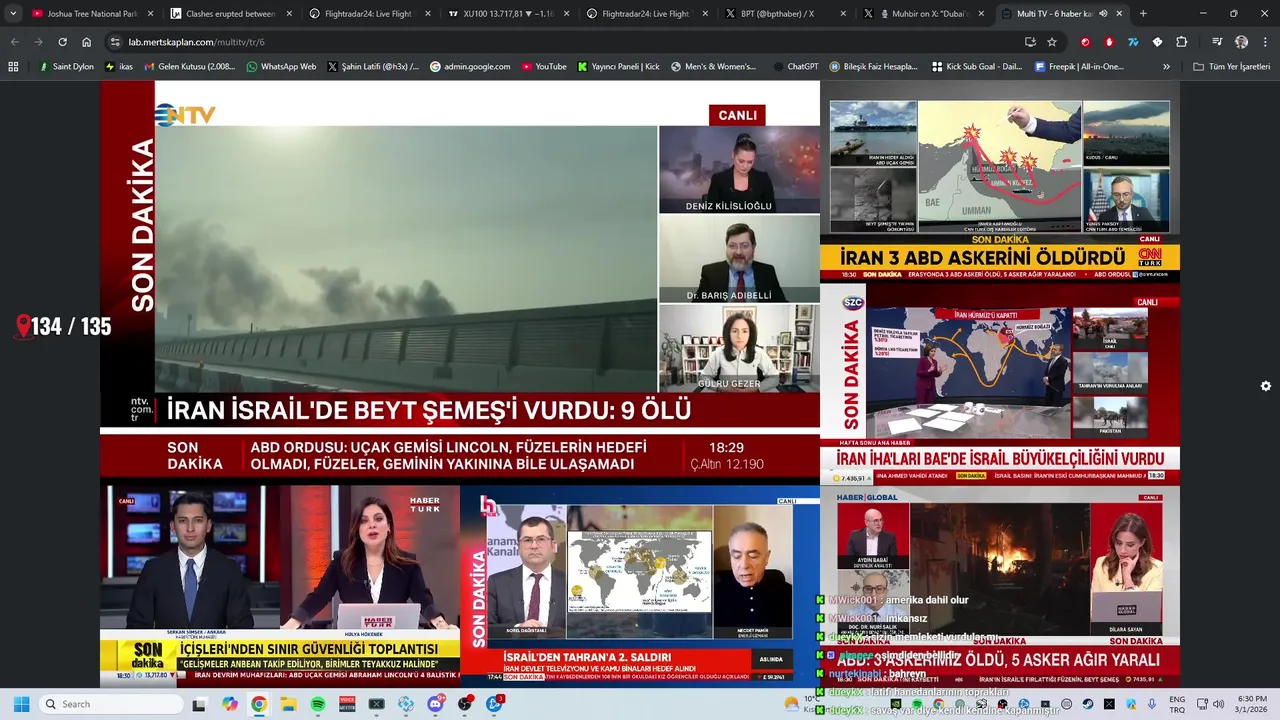This screenshot has height=720, width=1280.
Task: Open the Windows Start button
Action: click(x=21, y=704)
